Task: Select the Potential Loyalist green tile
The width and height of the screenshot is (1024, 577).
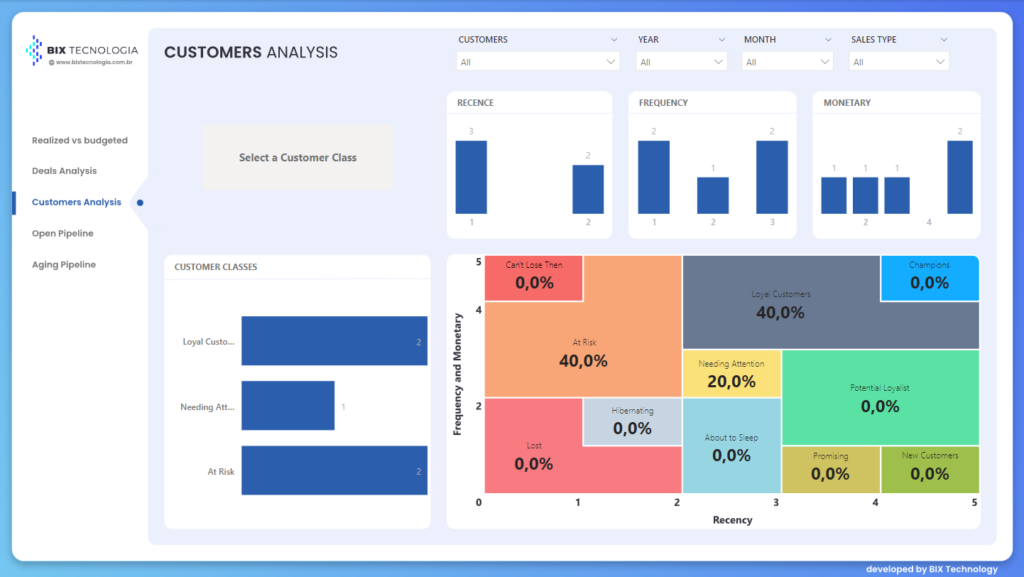Action: [x=879, y=397]
